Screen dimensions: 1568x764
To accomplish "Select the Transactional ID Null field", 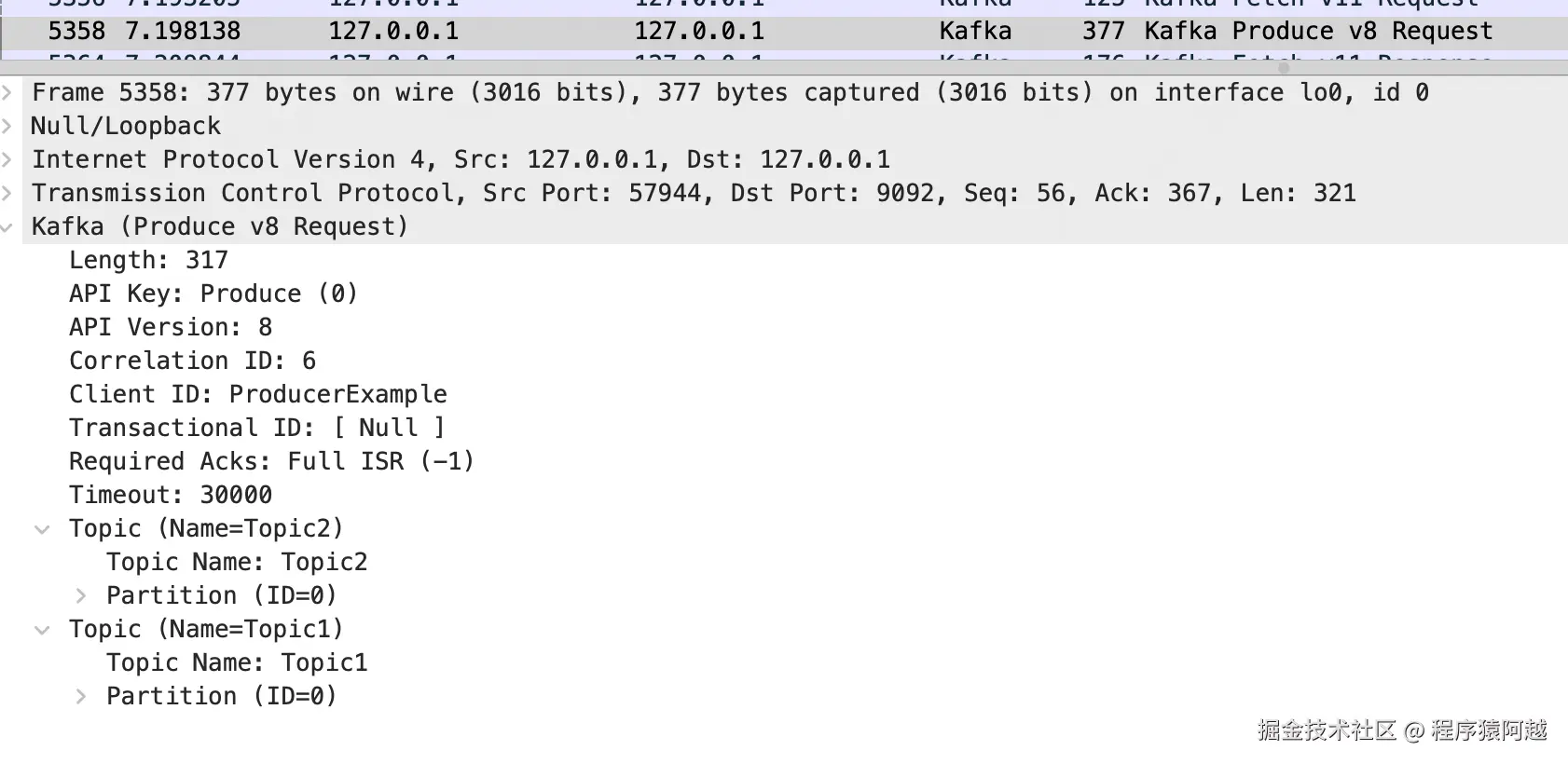I will (x=256, y=428).
